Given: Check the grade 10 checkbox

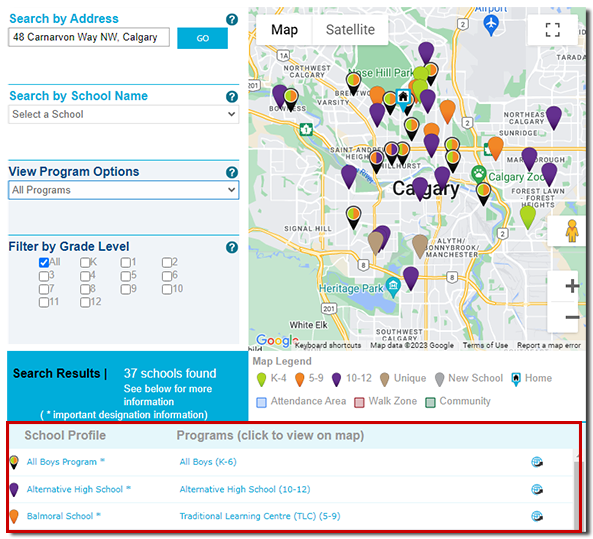Looking at the screenshot, I should [167, 290].
